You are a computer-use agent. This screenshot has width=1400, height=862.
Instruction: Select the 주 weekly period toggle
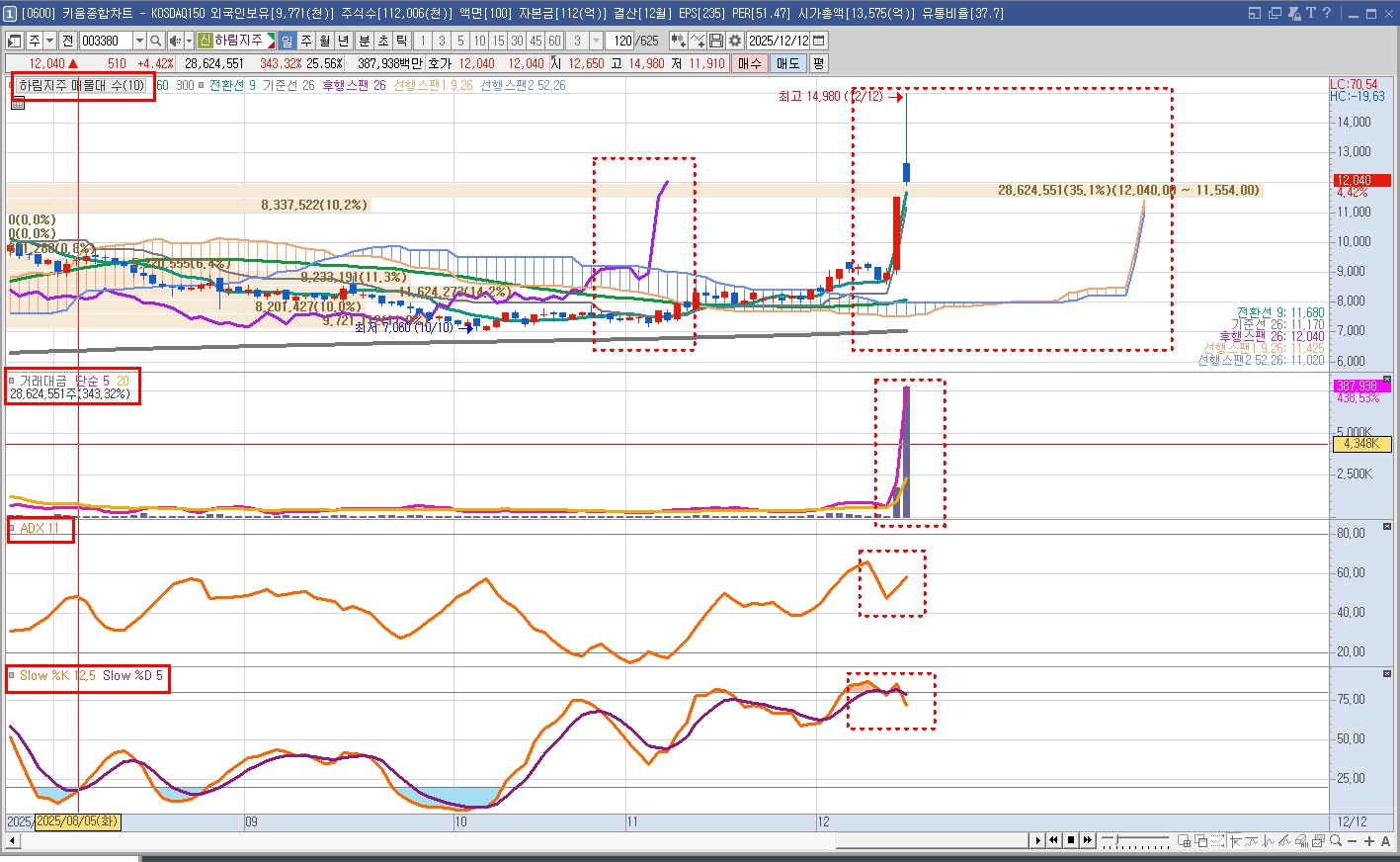tap(306, 41)
